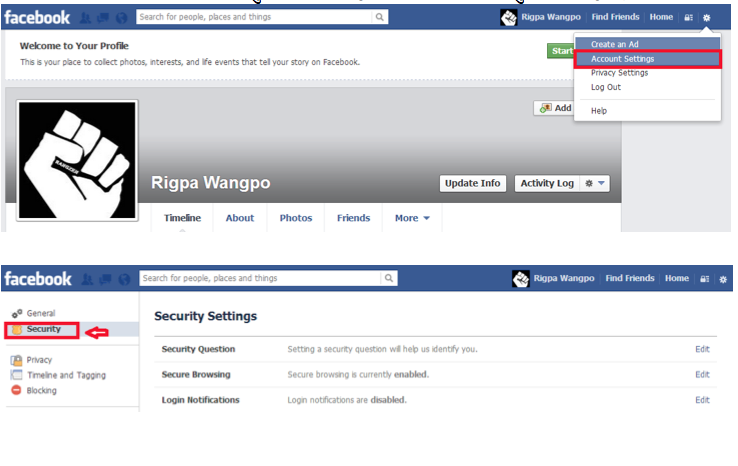The height and width of the screenshot is (466, 738).
Task: Open Blocking settings in sidebar
Action: (41, 391)
